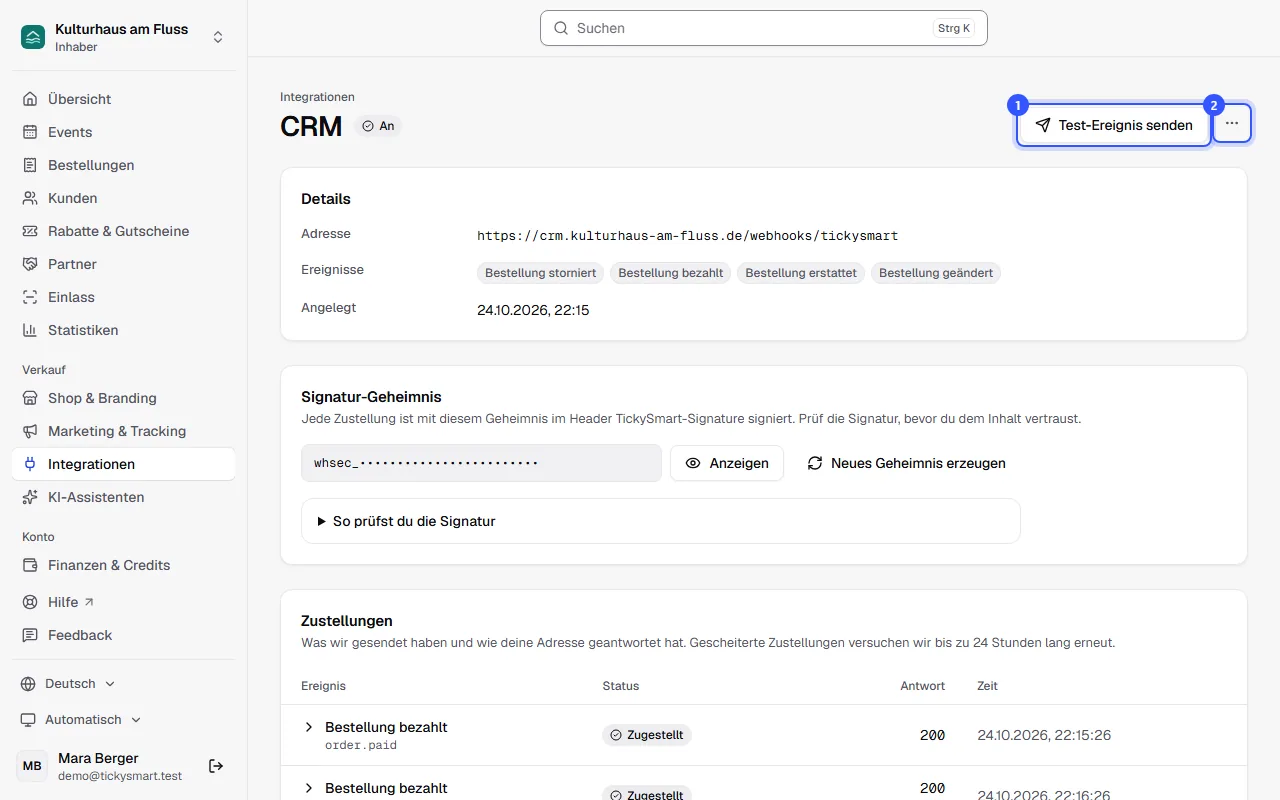Click the 200 response code at 22:15:26
The width and height of the screenshot is (1280, 800).
pos(932,735)
